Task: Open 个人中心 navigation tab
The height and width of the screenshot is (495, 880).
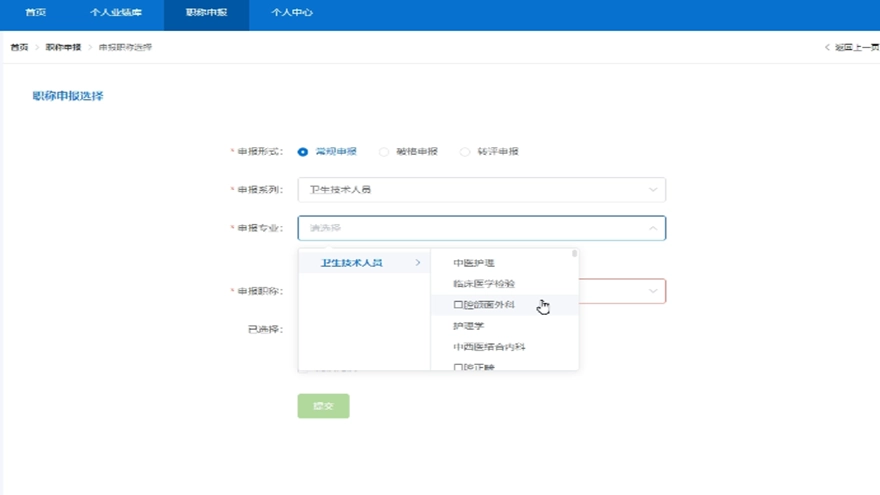Action: coord(292,13)
